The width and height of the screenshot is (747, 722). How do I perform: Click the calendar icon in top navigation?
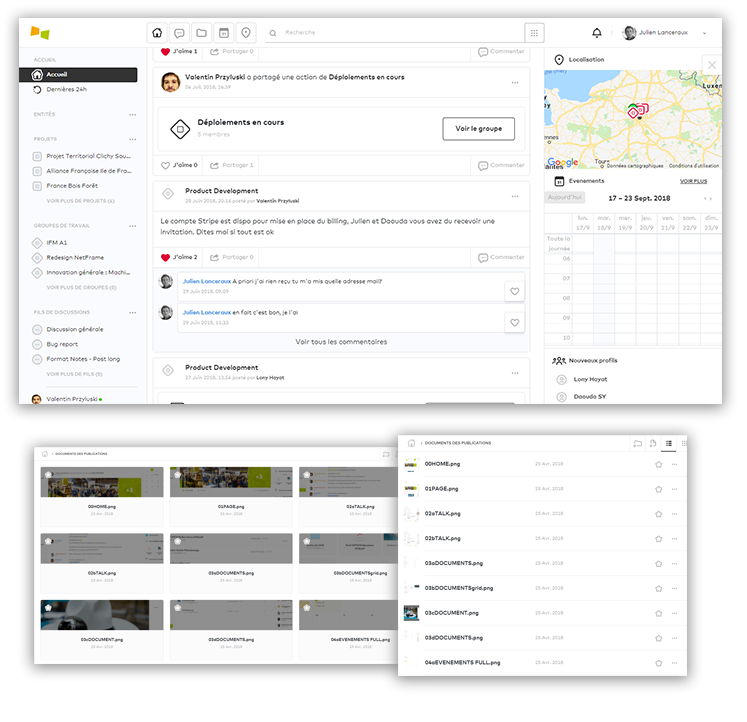tap(224, 32)
